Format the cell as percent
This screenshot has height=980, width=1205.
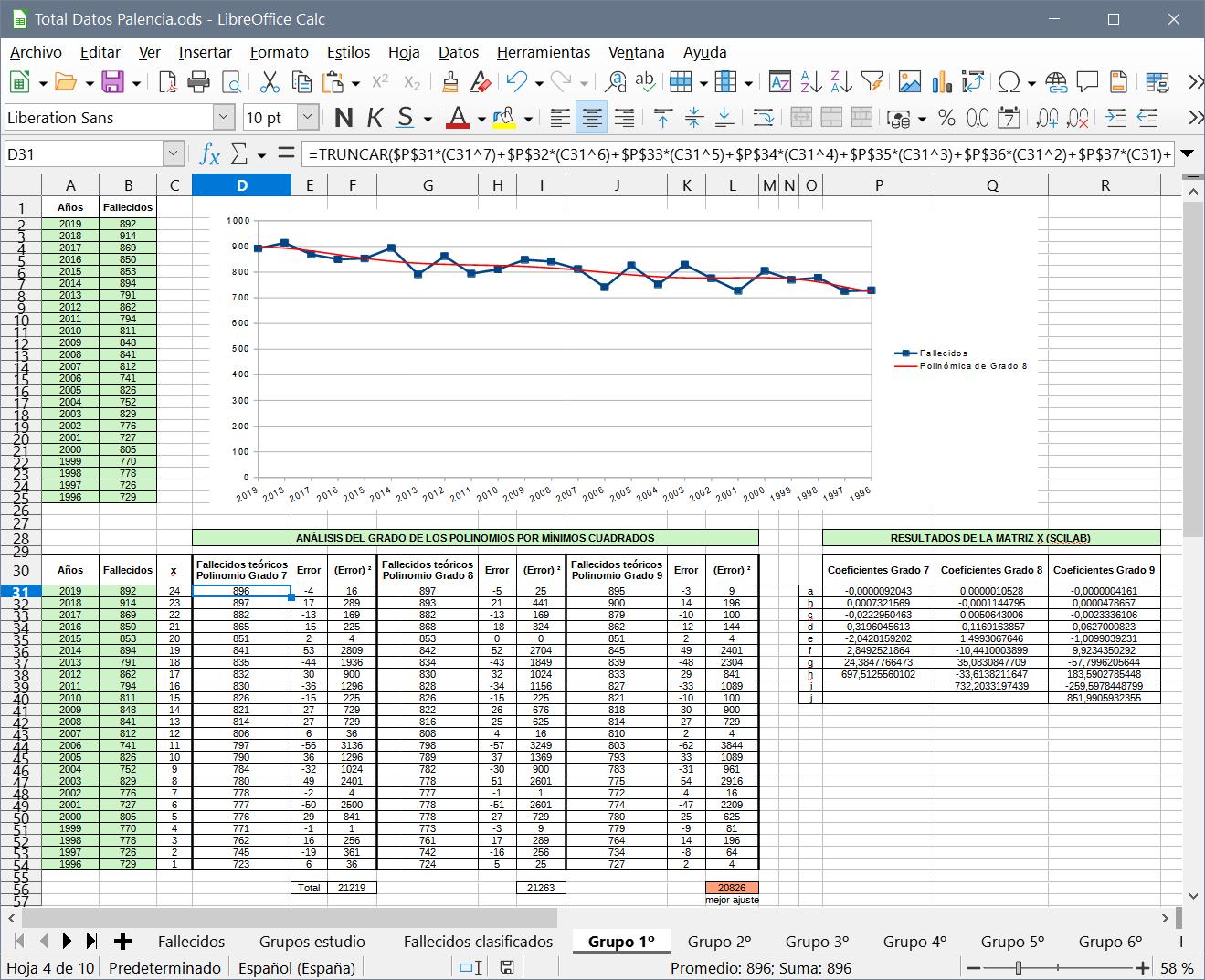pyautogui.click(x=946, y=118)
